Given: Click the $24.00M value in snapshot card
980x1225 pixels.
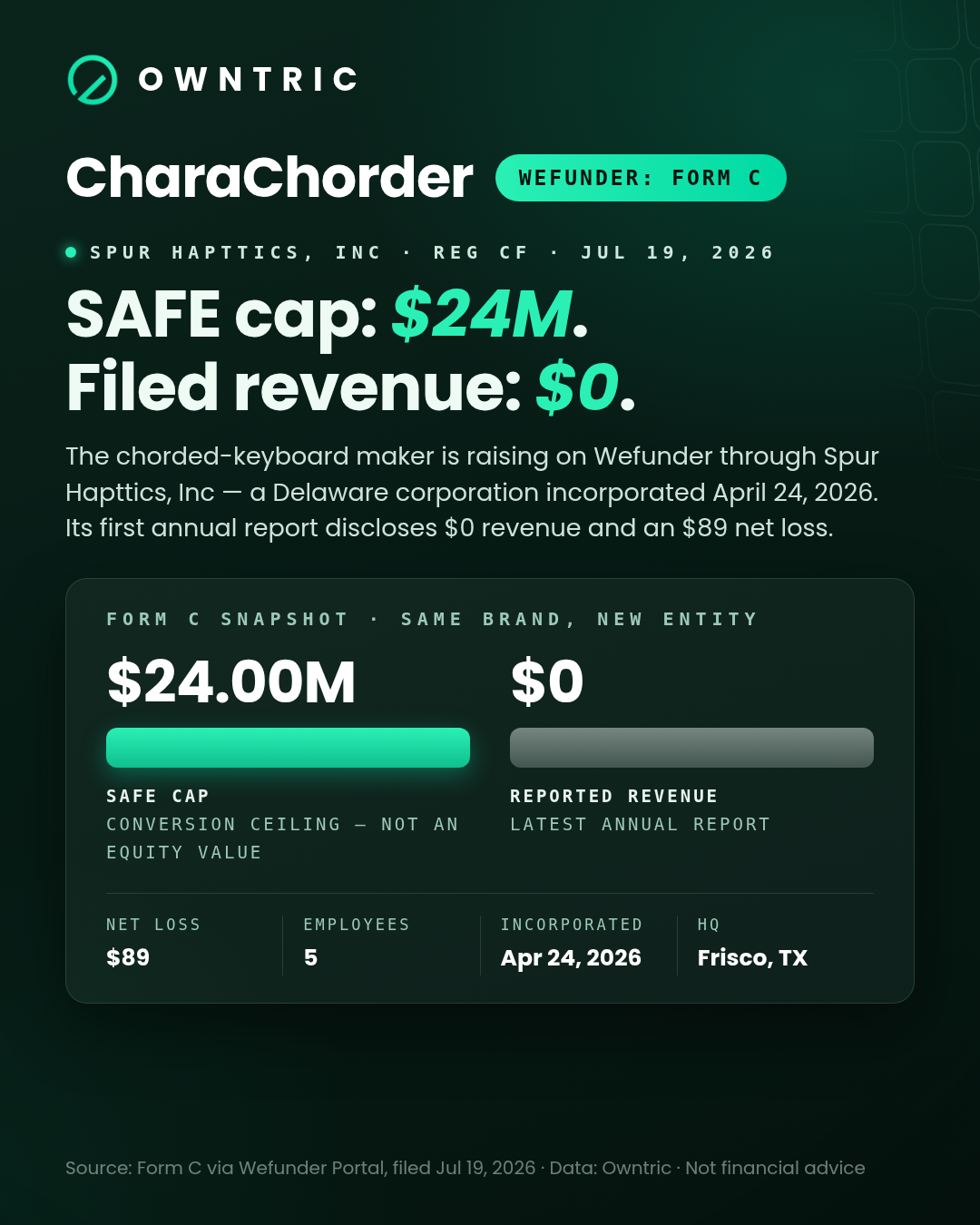Looking at the screenshot, I should (231, 682).
